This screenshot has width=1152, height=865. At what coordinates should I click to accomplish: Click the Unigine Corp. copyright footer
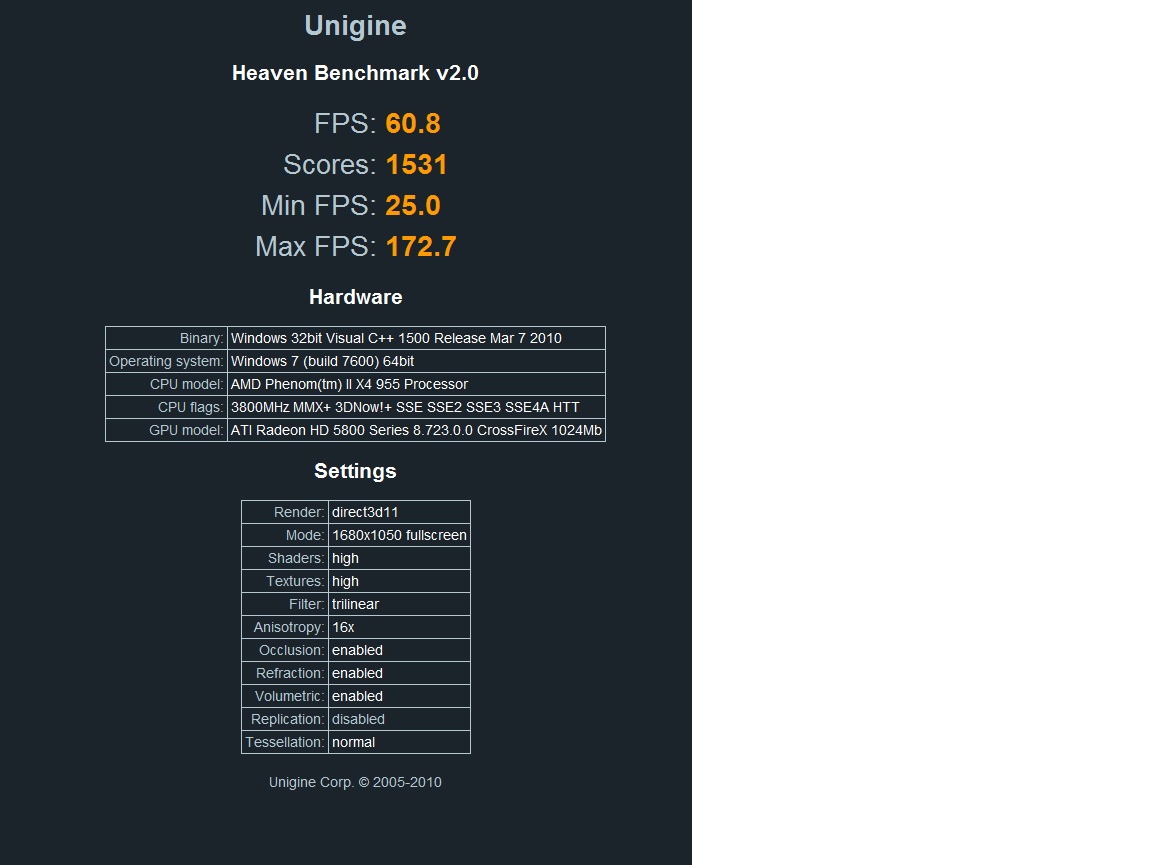click(355, 783)
